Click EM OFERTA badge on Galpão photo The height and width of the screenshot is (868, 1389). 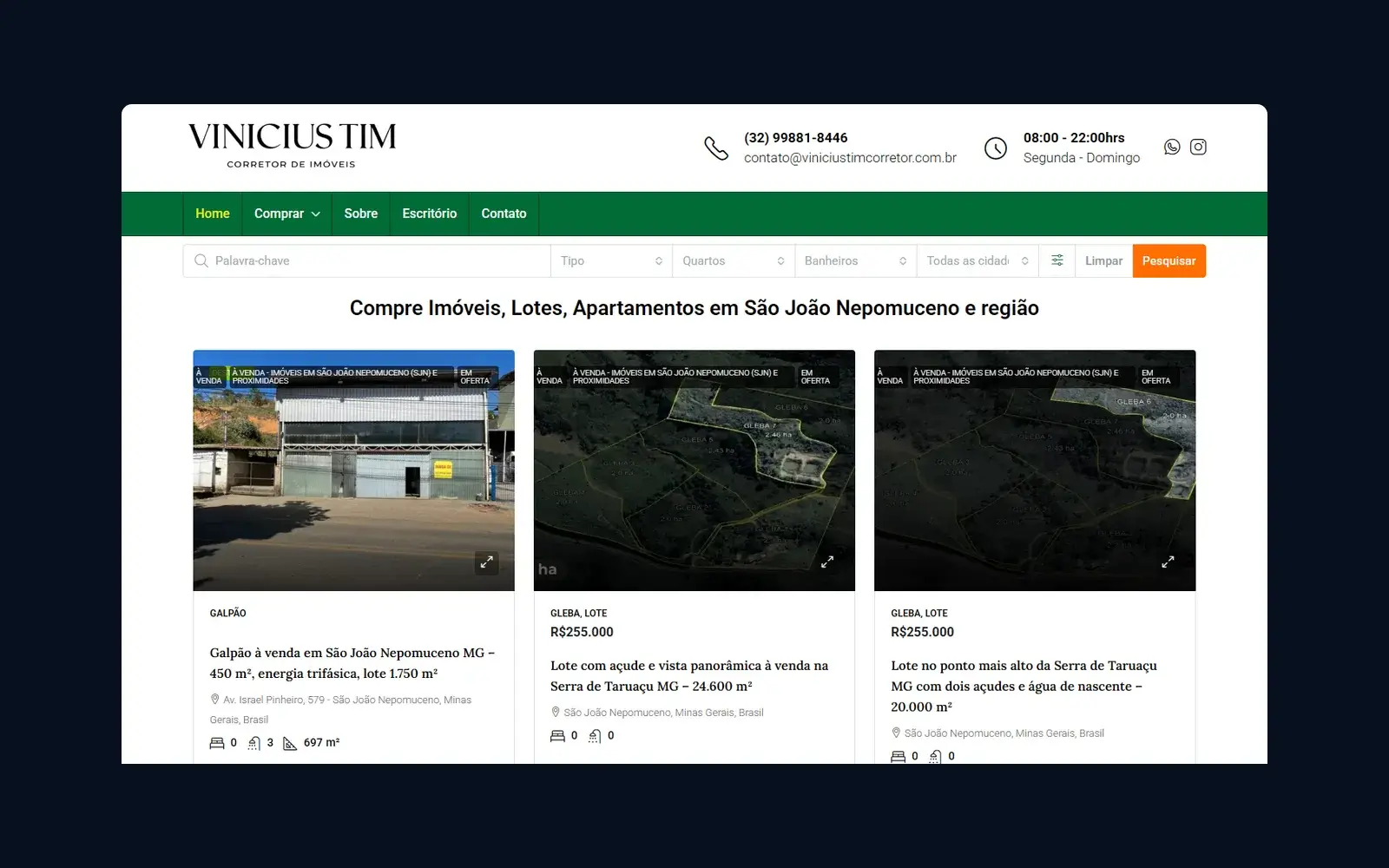(475, 377)
